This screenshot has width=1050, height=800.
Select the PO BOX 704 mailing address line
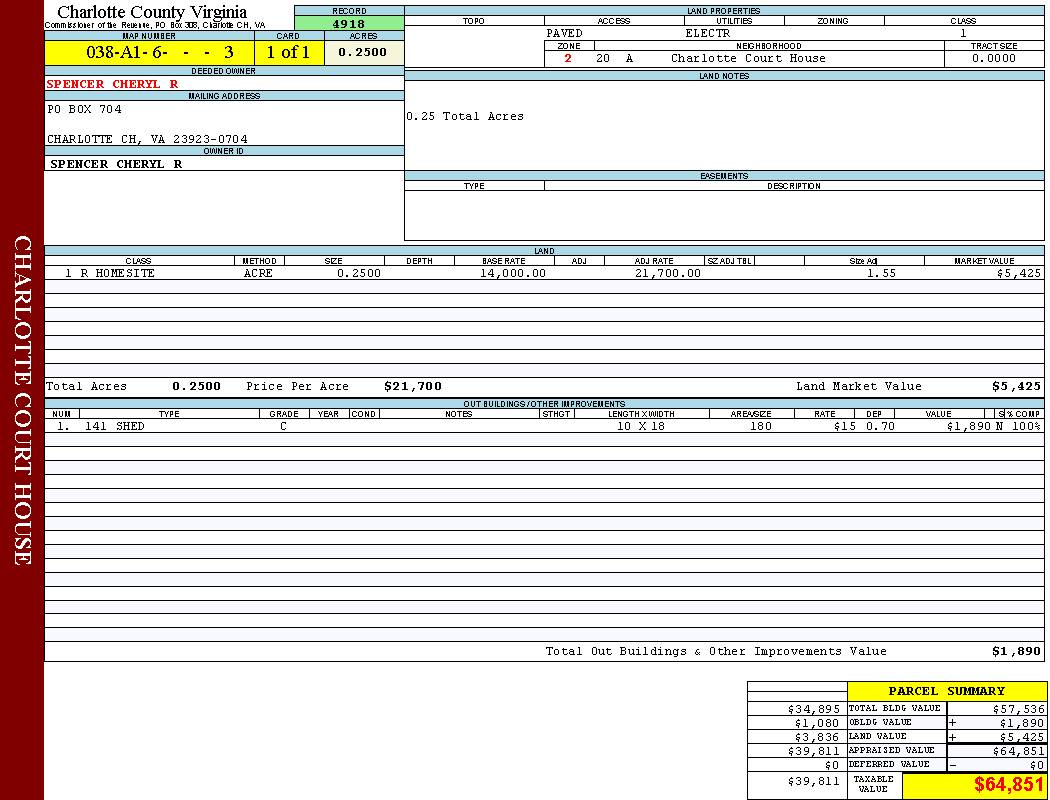point(85,109)
